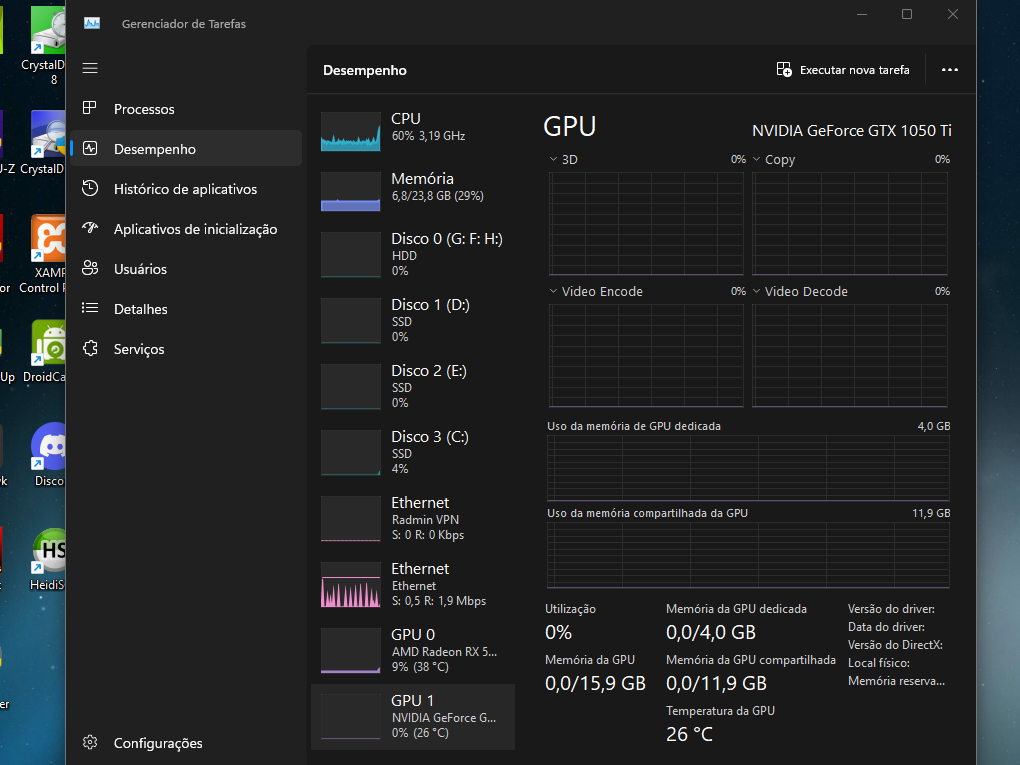Select GPU 1 NVIDIA GeForce item
The width and height of the screenshot is (1020, 765).
coord(413,716)
